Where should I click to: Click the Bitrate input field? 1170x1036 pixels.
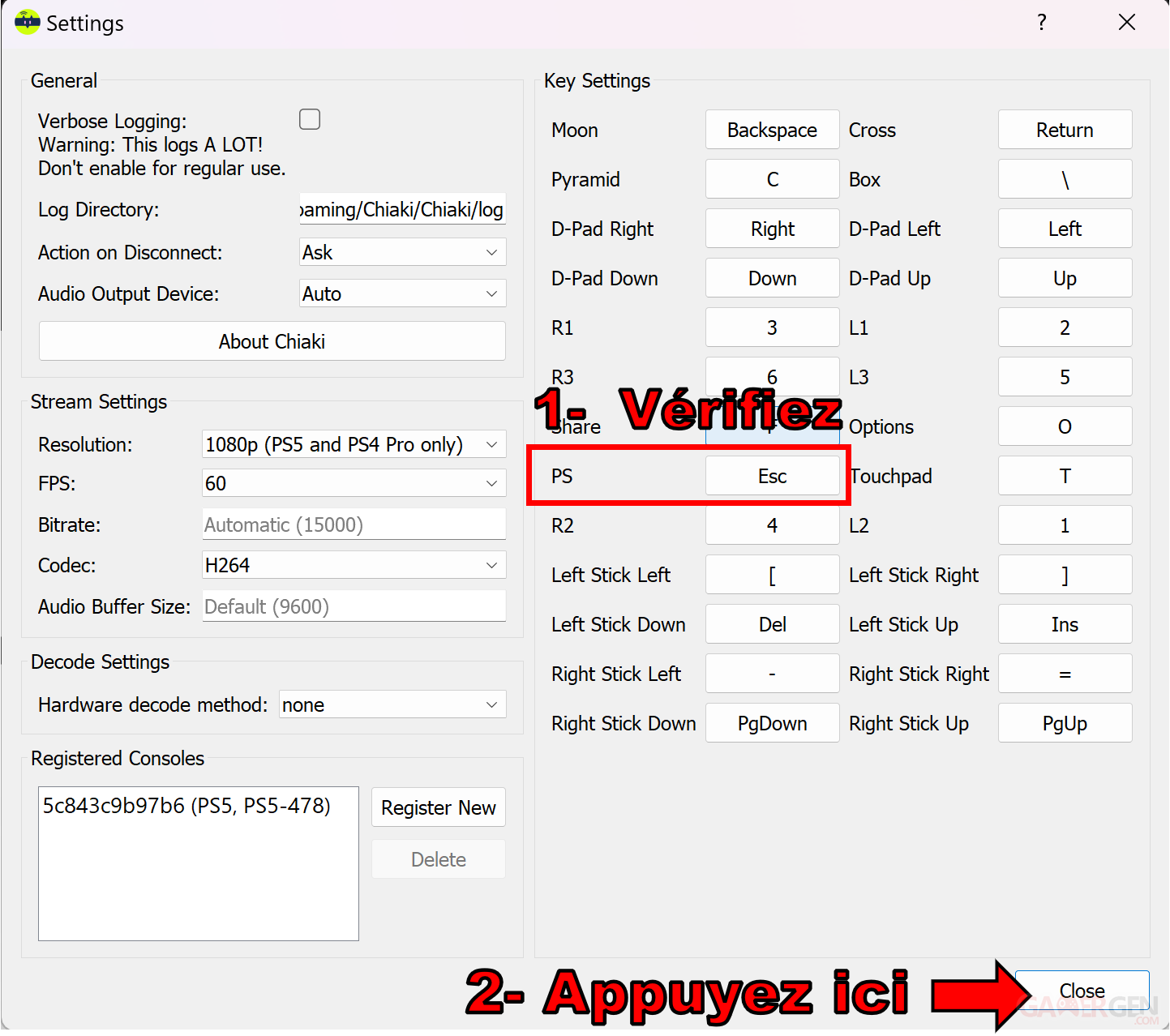(354, 524)
